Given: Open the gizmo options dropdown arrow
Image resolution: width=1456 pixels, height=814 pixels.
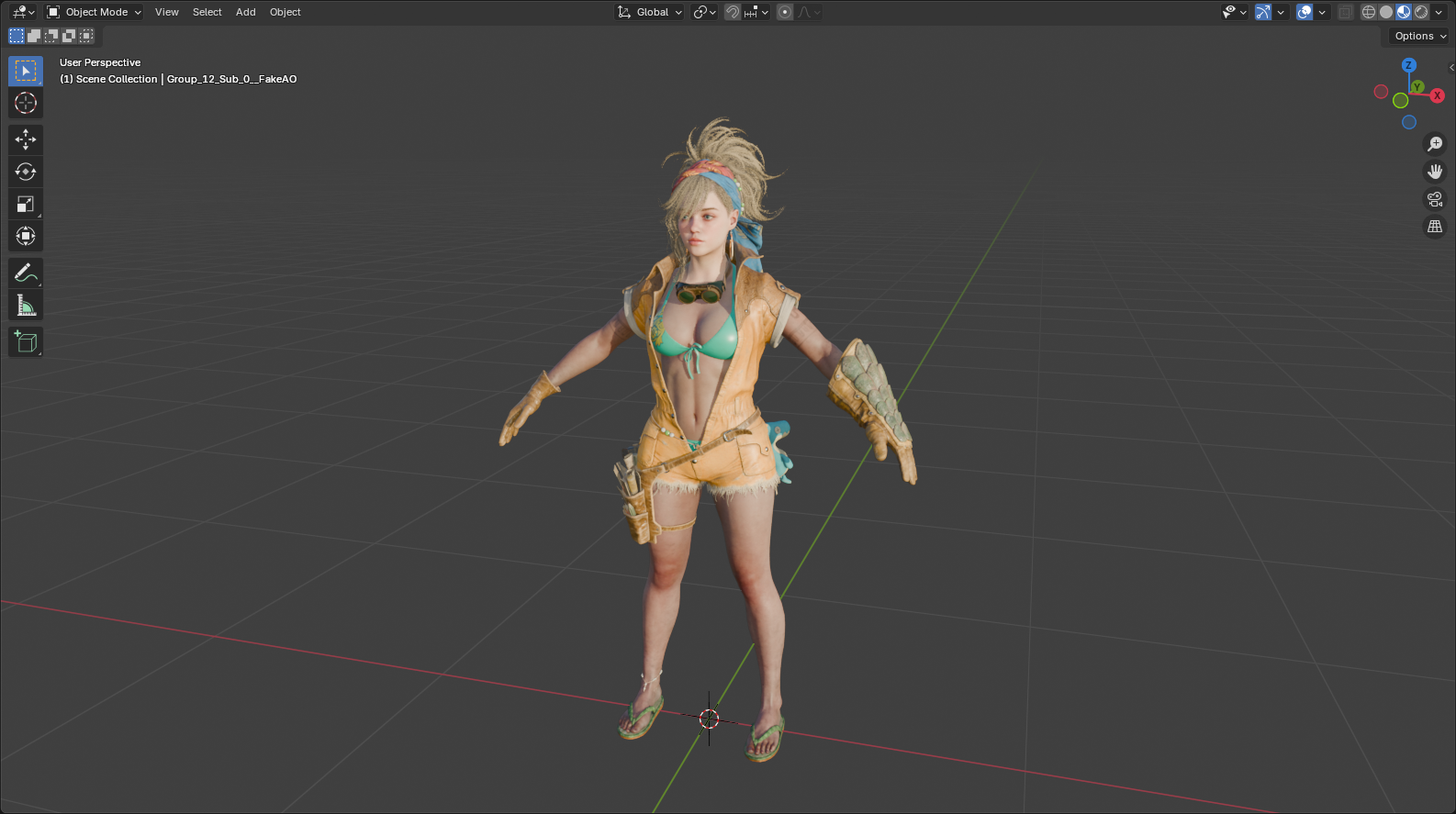Looking at the screenshot, I should coord(1281,12).
